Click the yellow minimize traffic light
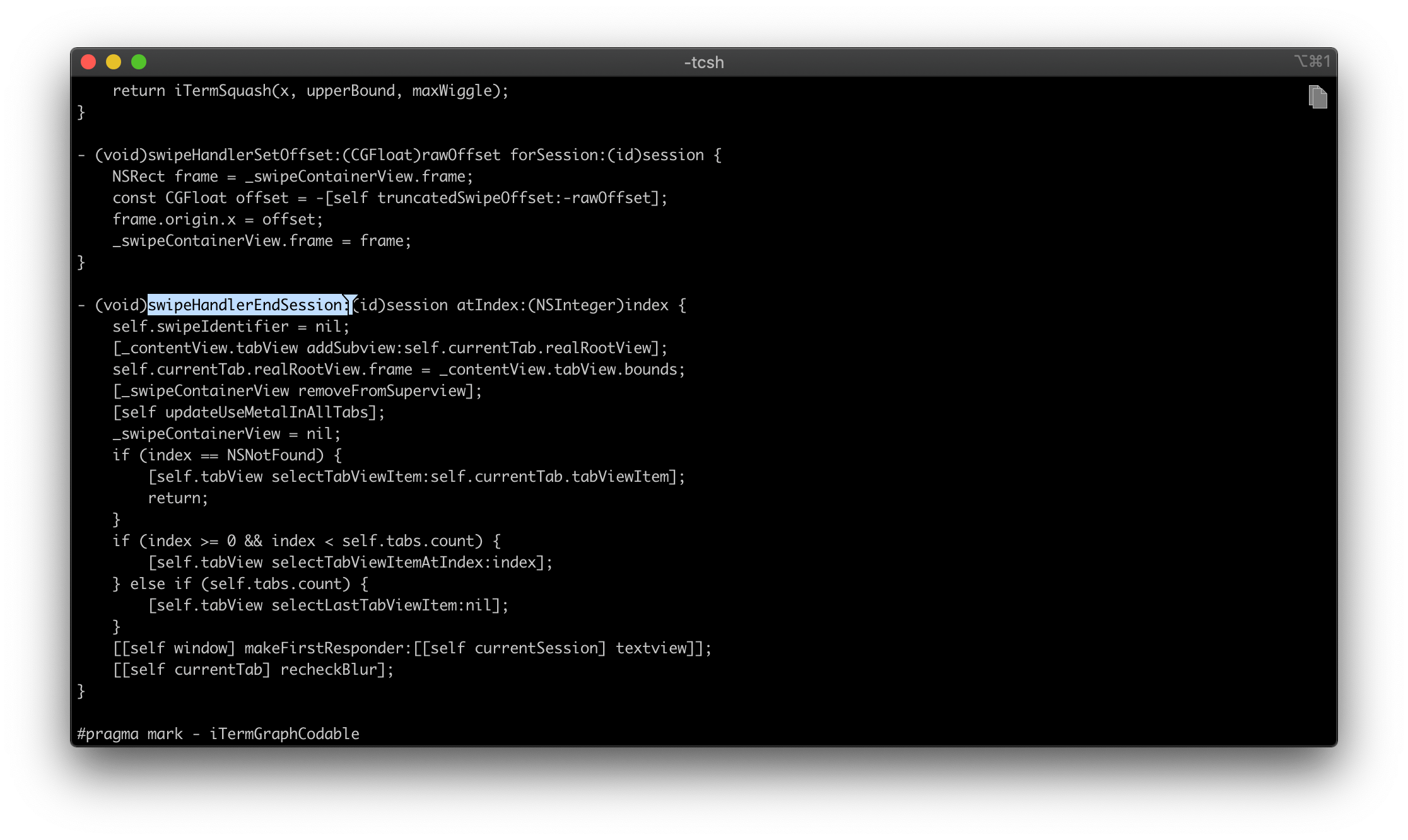Viewport: 1408px width, 840px height. pos(114,61)
